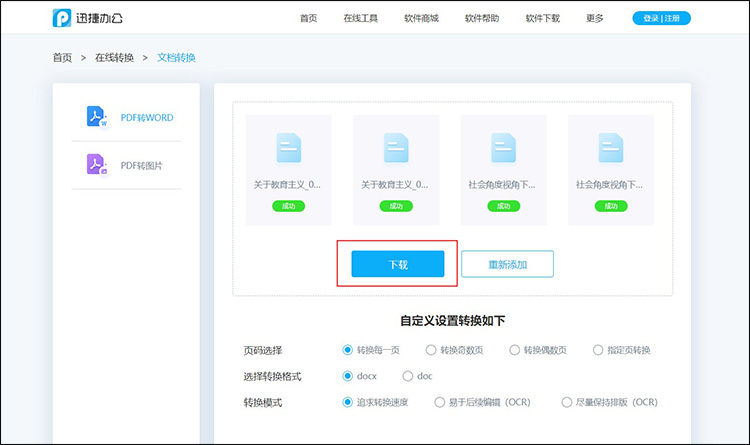Click the PDF转WORD sidebar icon
Viewport: 750px width, 445px height.
(97, 117)
